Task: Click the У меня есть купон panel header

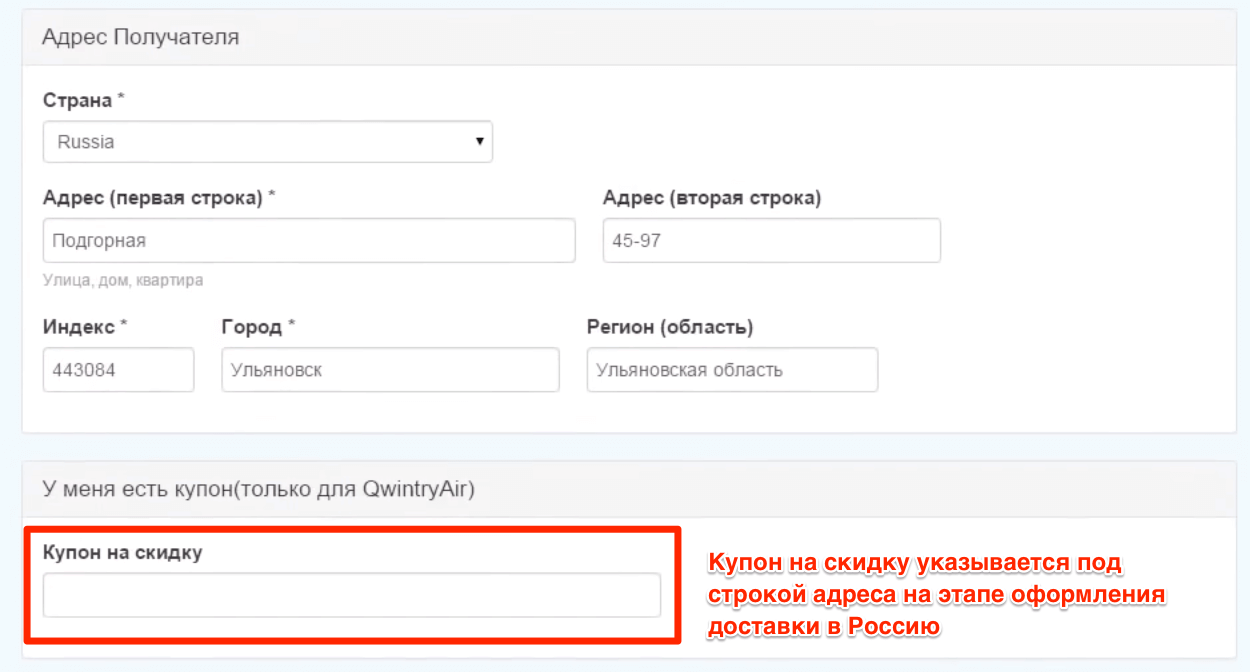Action: click(258, 489)
